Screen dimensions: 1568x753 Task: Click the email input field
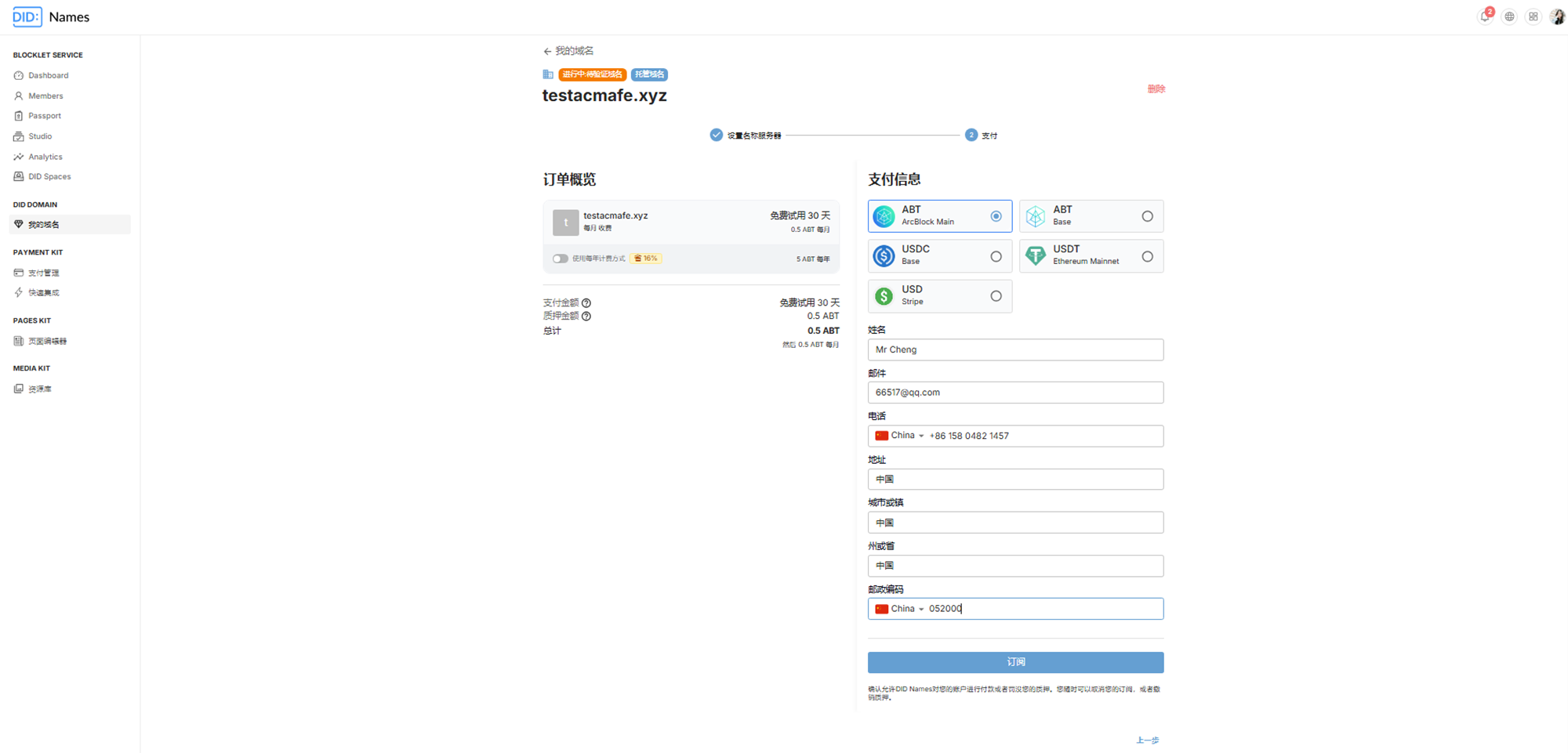point(1015,393)
